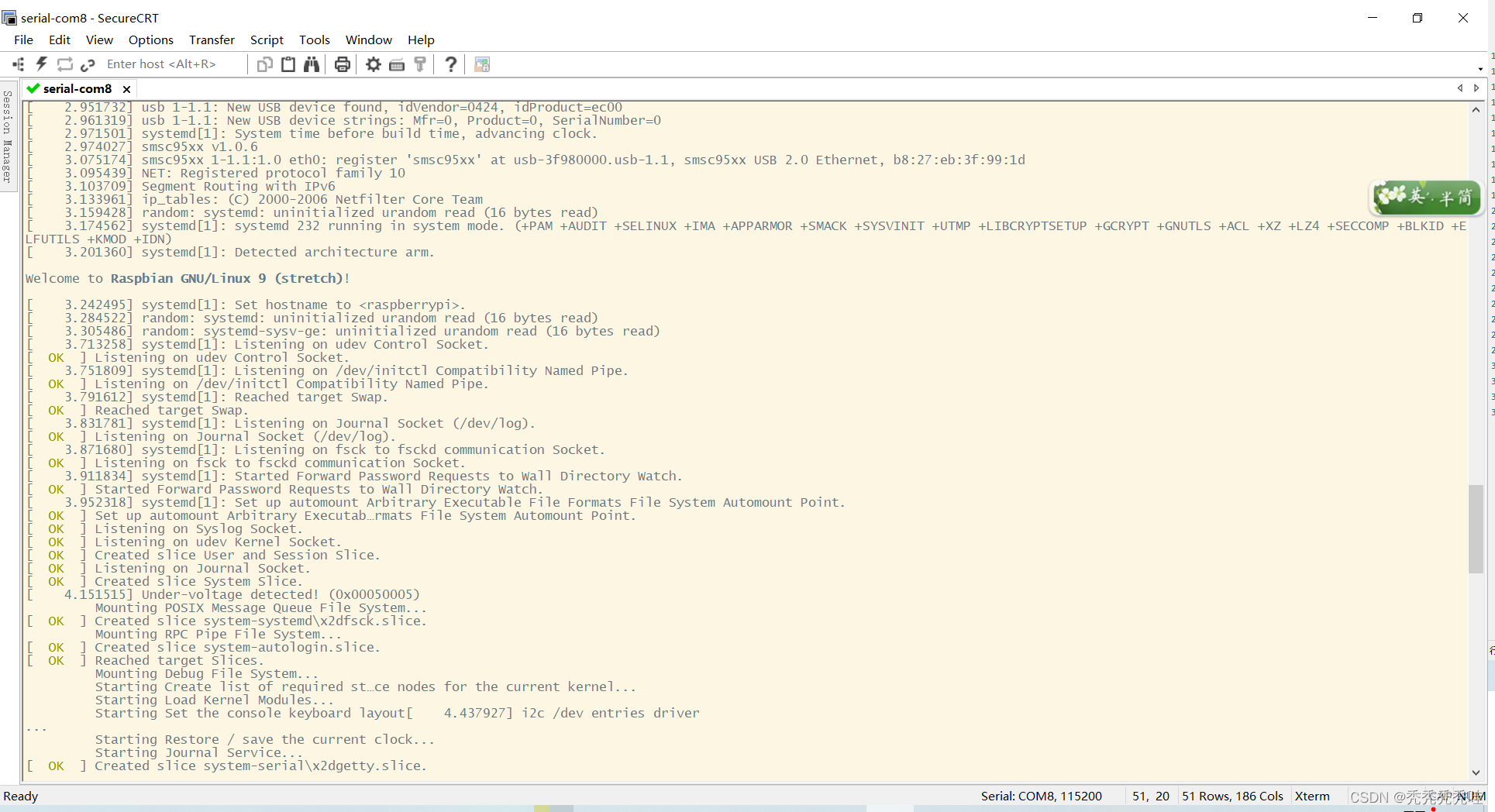
Task: Click the tab scroll left arrow
Action: click(x=1460, y=88)
